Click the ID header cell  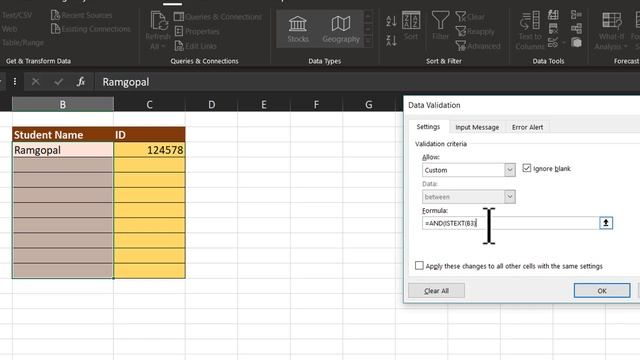pyautogui.click(x=149, y=135)
